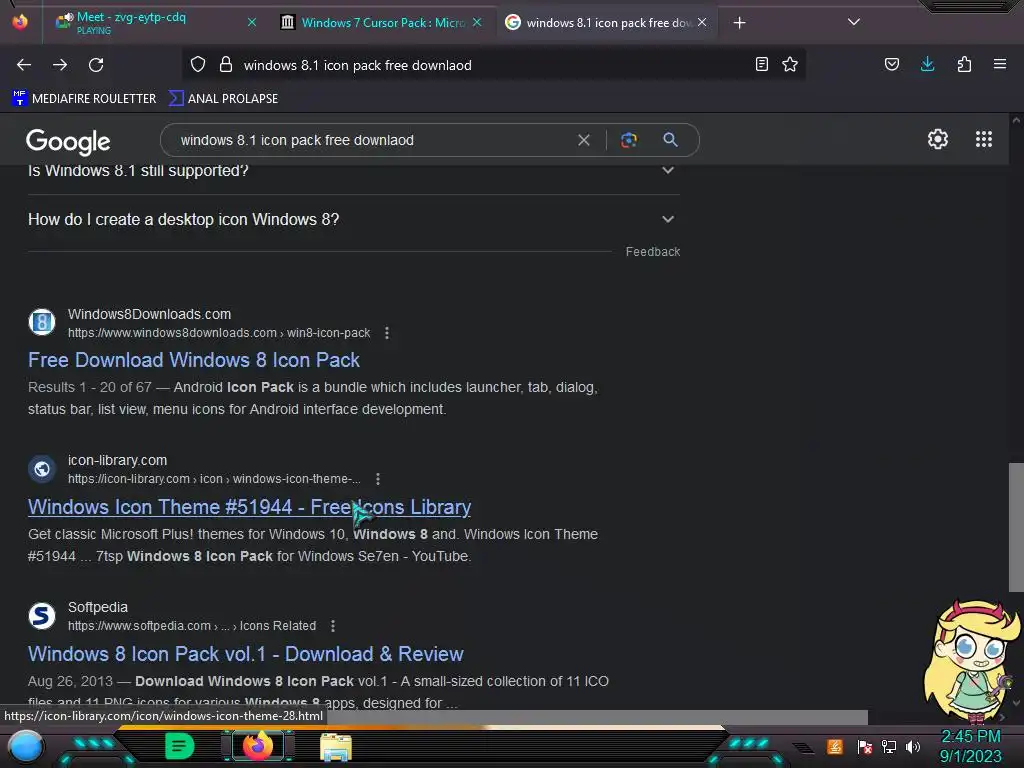Save page to Pocket
The image size is (1024, 768).
[892, 64]
